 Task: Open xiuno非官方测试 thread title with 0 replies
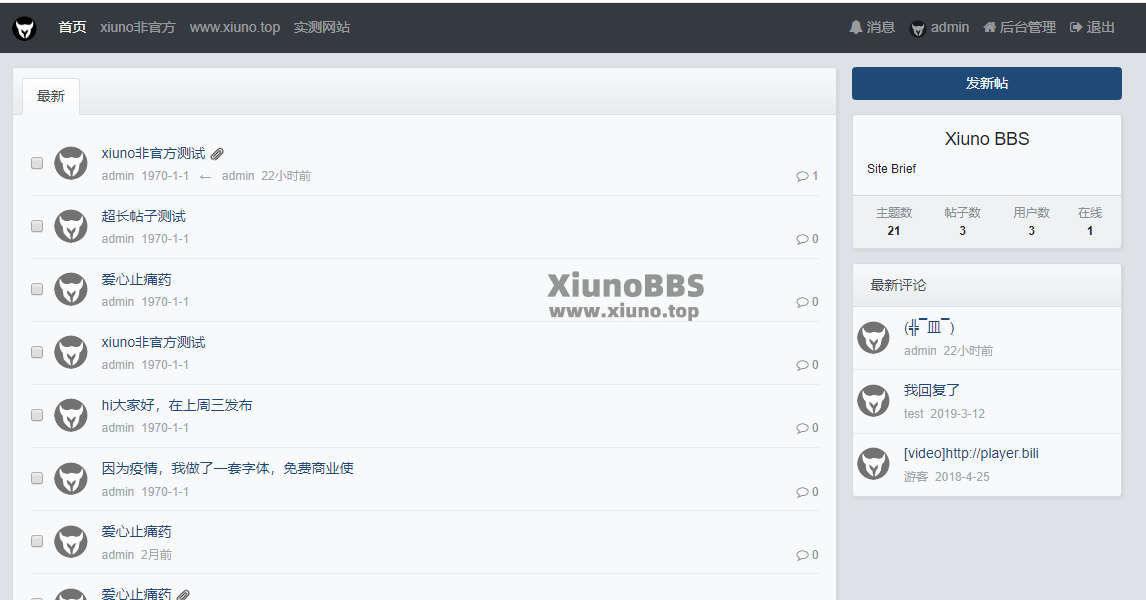[x=153, y=342]
